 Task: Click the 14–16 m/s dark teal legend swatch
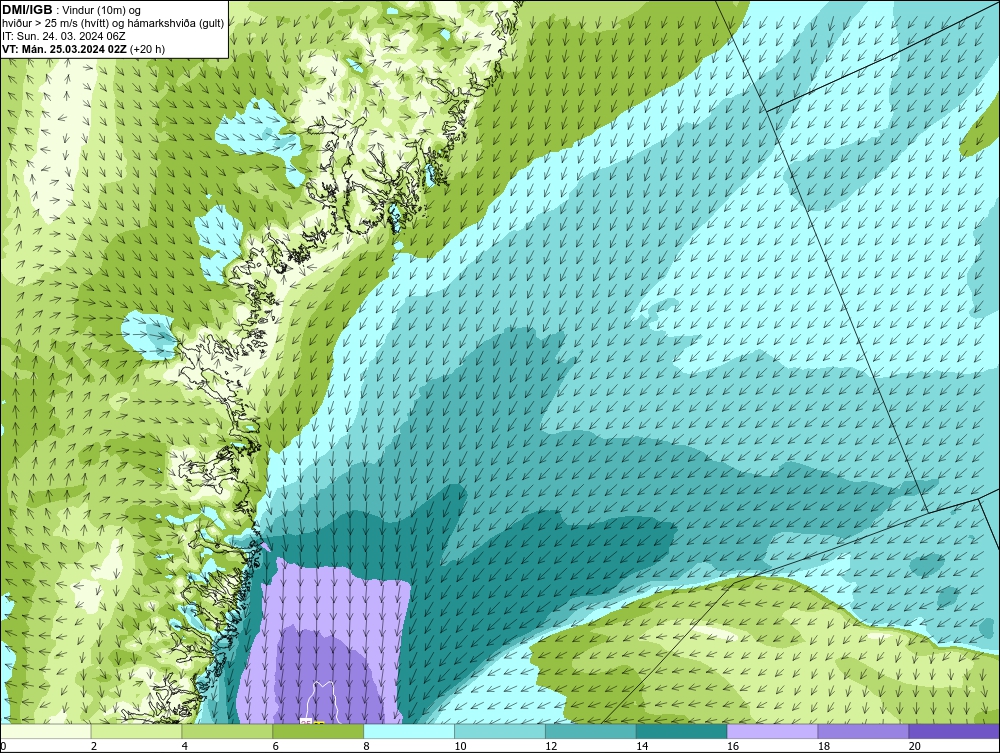682,731
